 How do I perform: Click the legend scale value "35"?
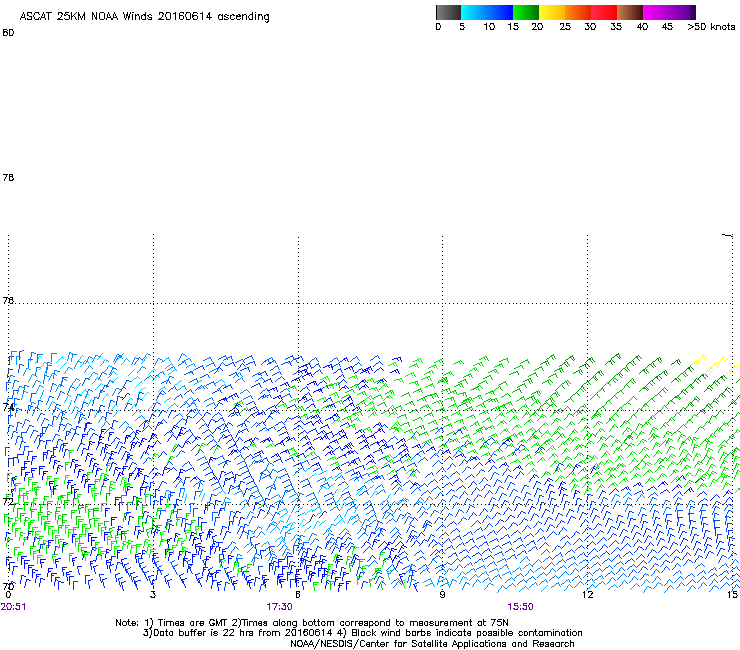pyautogui.click(x=616, y=27)
